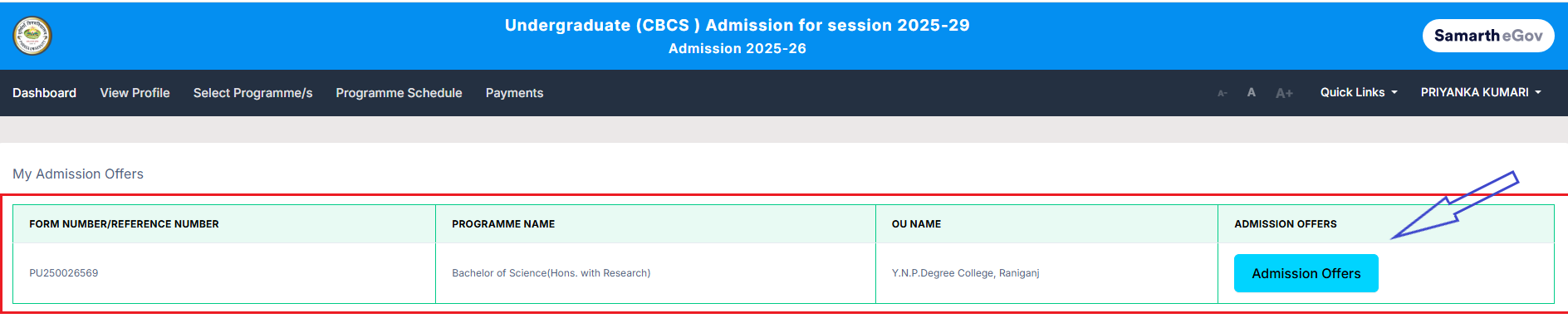Viewport: 1568px width, 323px height.
Task: Open Programme Schedule in the navbar
Action: tap(399, 93)
